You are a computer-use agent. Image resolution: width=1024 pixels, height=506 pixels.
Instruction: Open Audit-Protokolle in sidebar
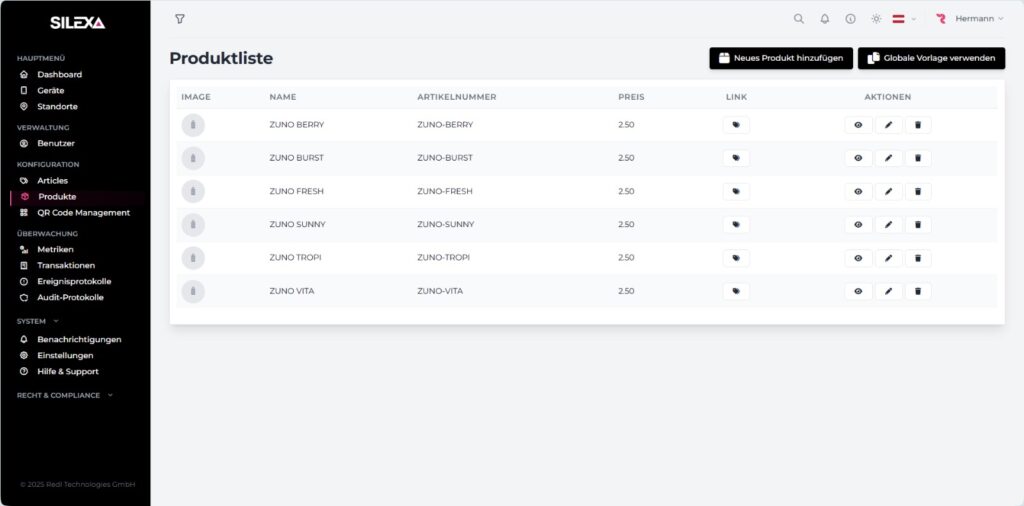70,297
